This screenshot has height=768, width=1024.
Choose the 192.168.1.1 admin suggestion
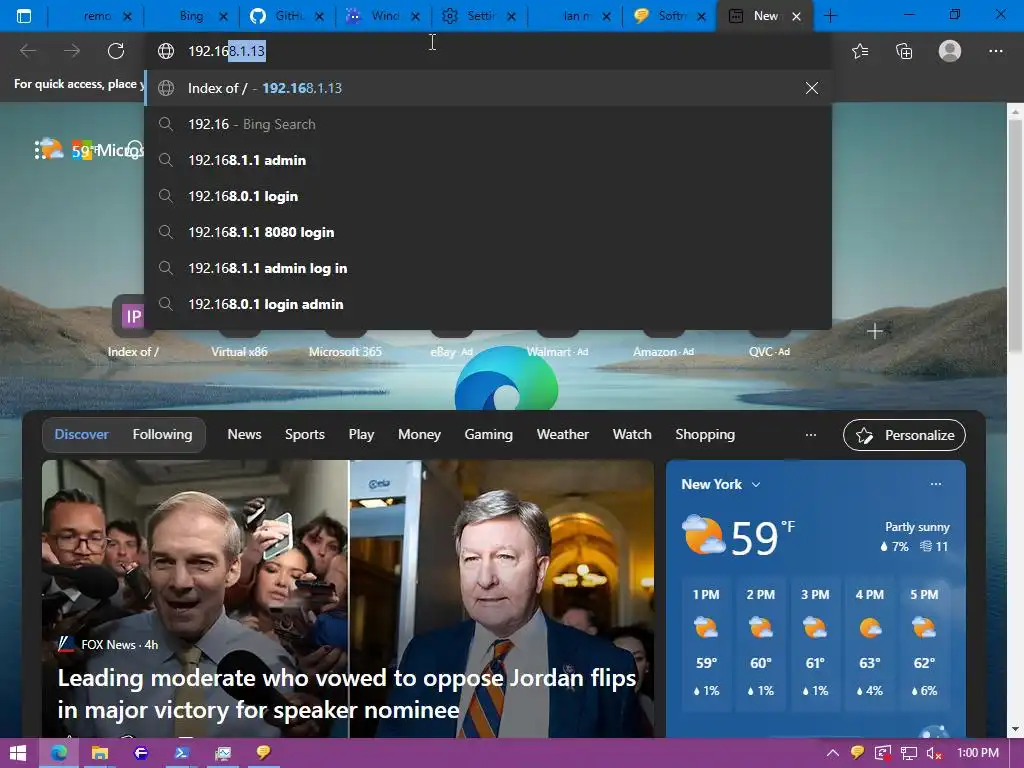coord(488,160)
